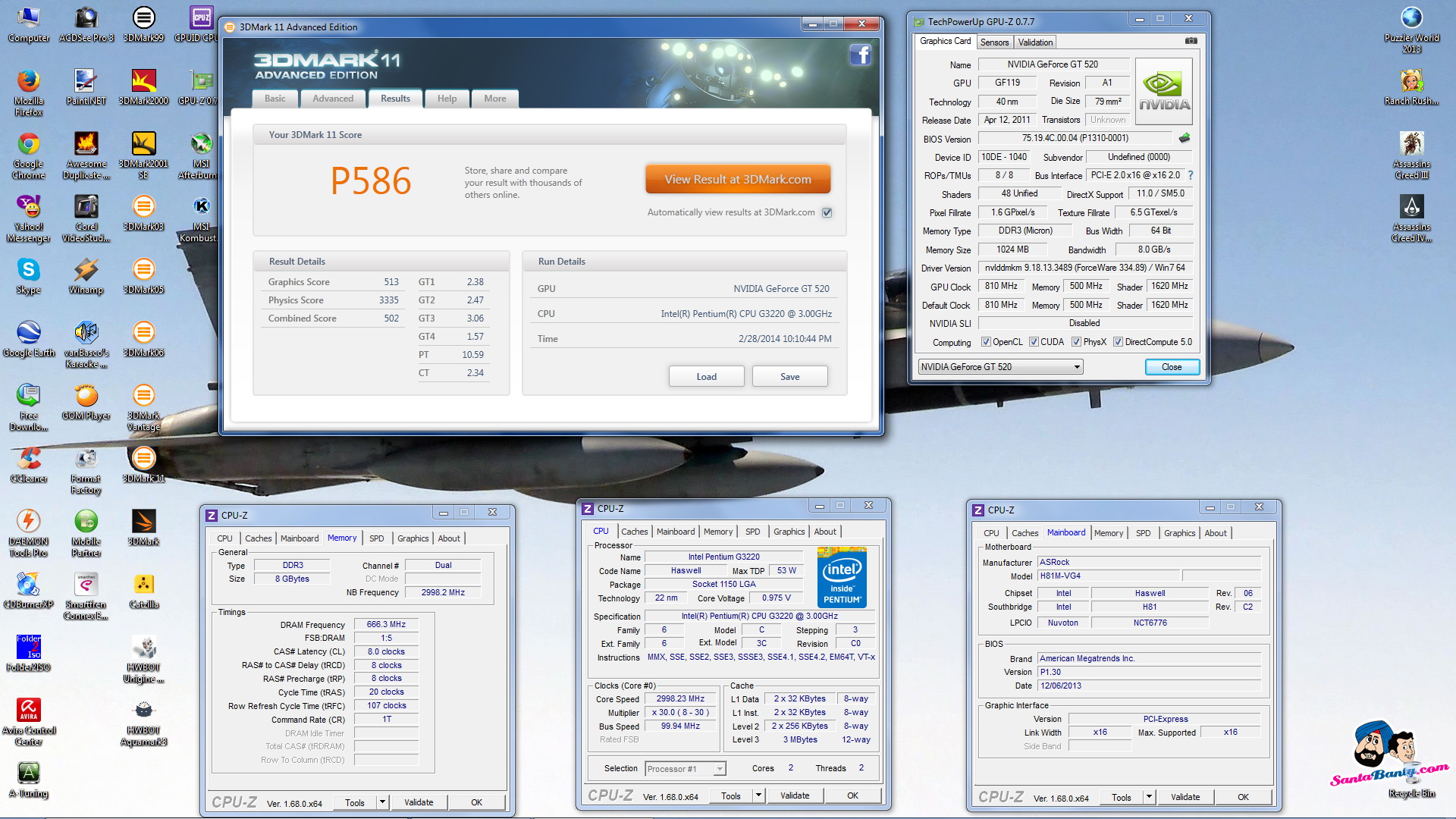Switch to the Advanced tab in 3DMark 11

(333, 99)
